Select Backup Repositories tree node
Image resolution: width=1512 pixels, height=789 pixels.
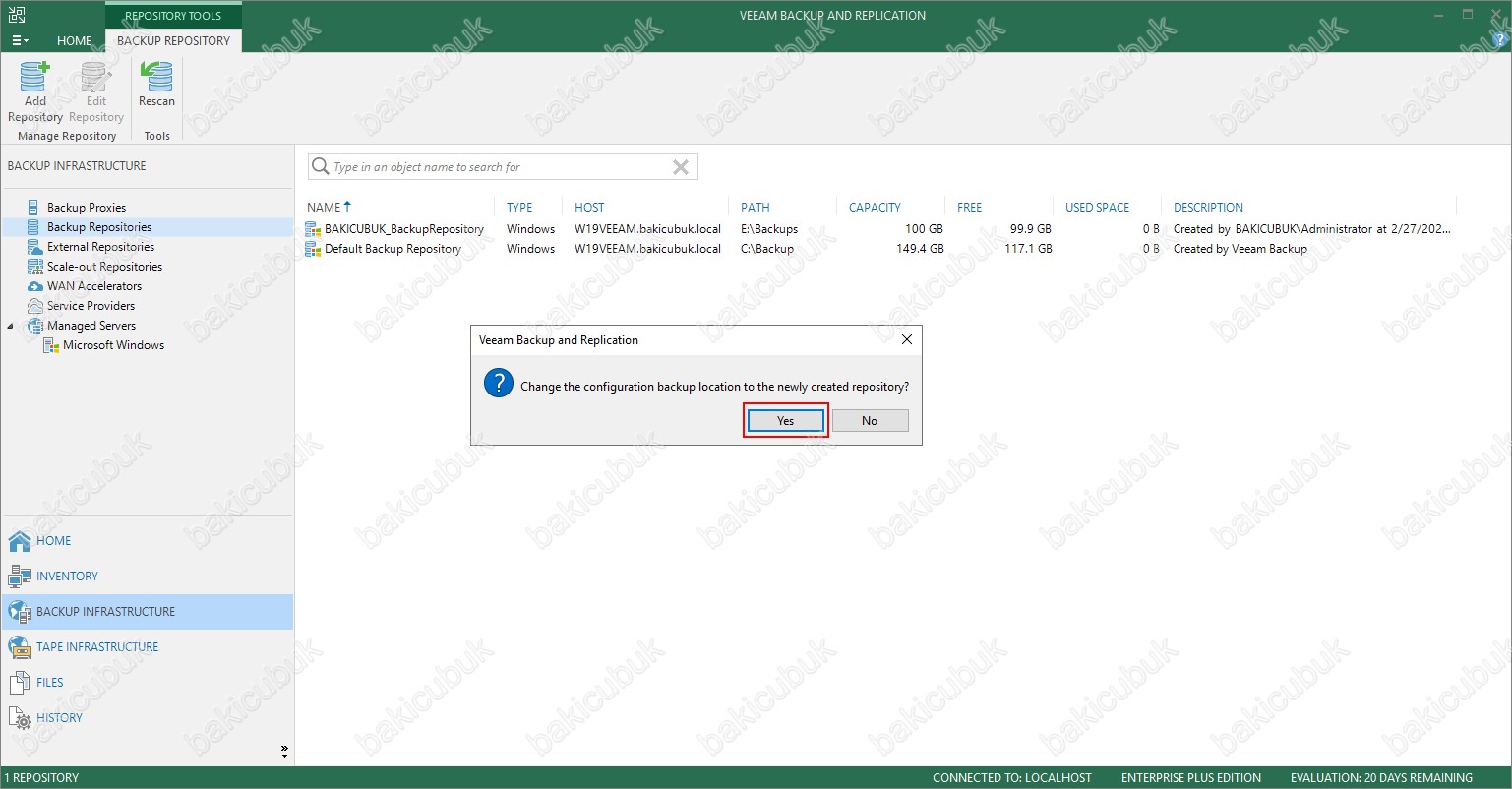(x=99, y=227)
